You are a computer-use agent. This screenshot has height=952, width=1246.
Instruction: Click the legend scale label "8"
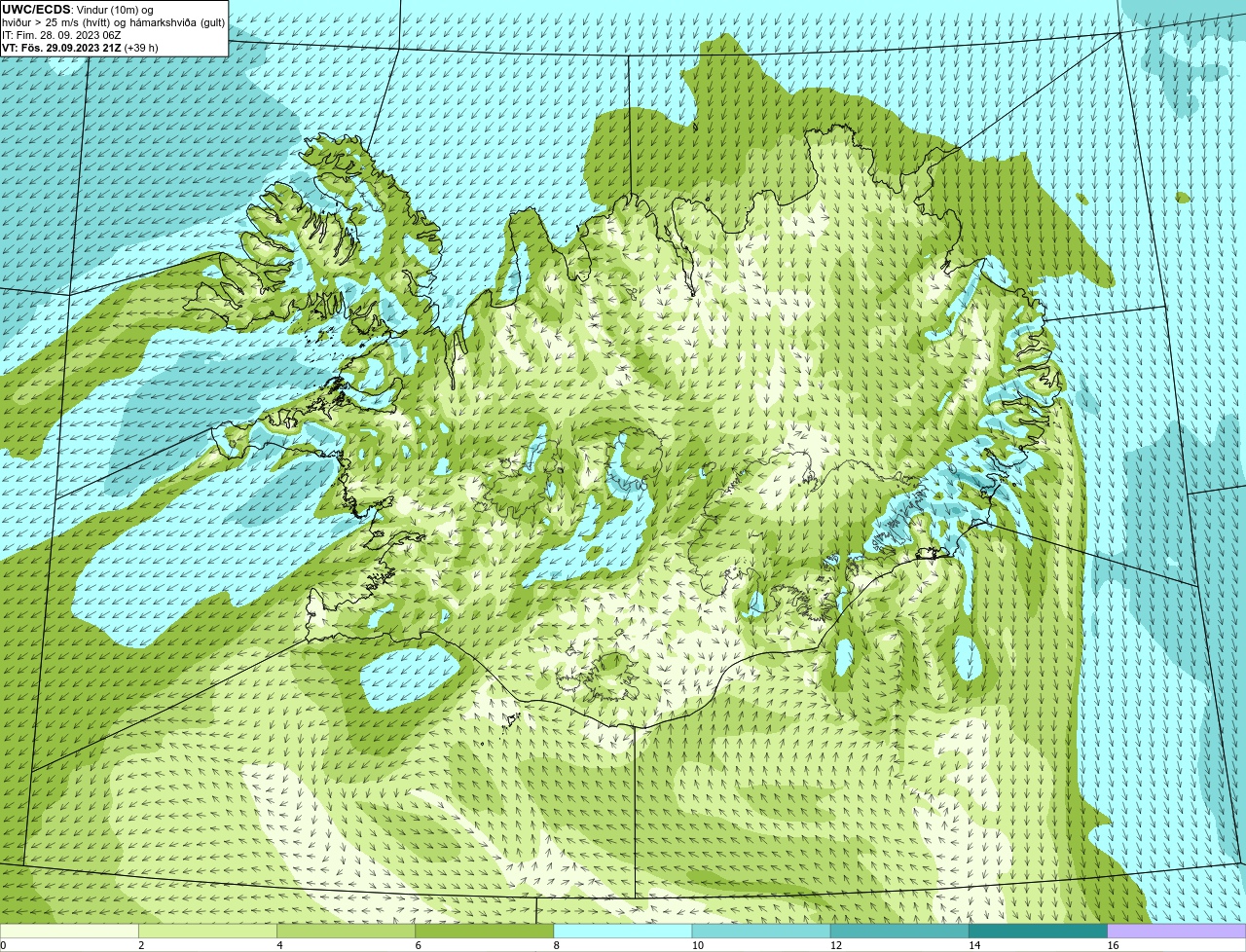[x=556, y=945]
